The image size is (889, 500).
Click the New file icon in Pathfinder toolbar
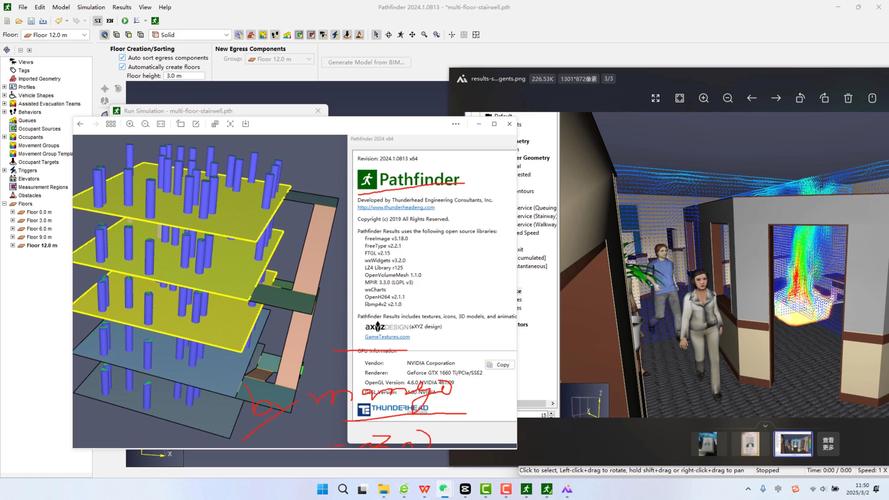tap(7, 21)
